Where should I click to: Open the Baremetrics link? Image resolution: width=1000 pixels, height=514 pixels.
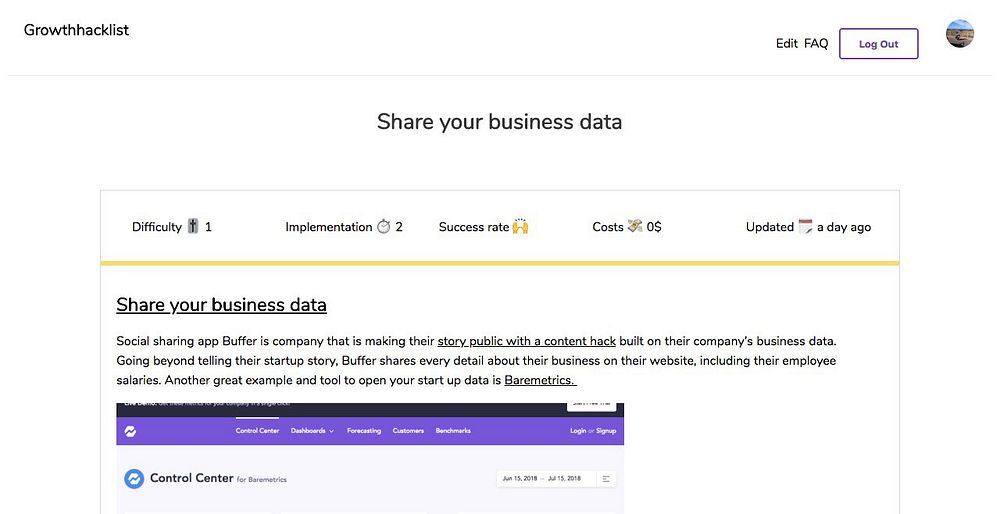[x=540, y=380]
